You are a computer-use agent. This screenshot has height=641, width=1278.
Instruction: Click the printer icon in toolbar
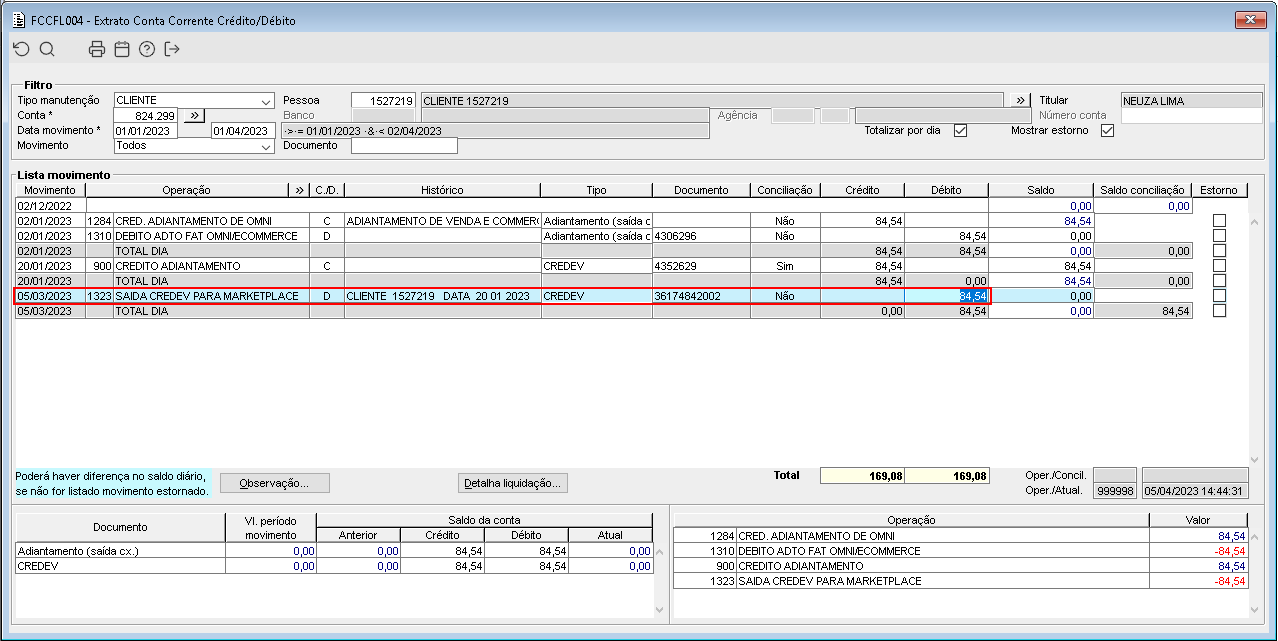click(97, 49)
